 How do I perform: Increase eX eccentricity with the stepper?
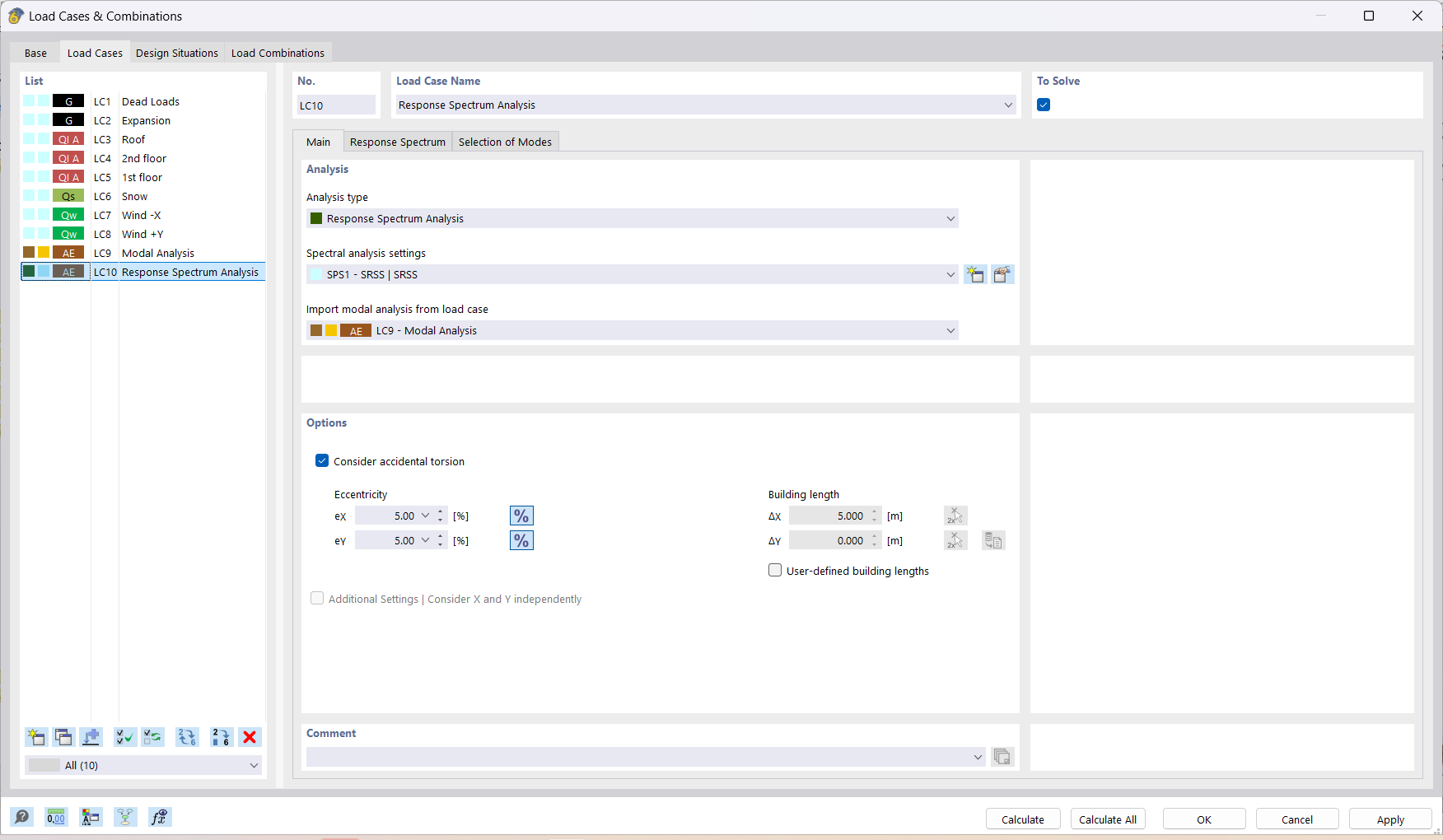click(440, 511)
